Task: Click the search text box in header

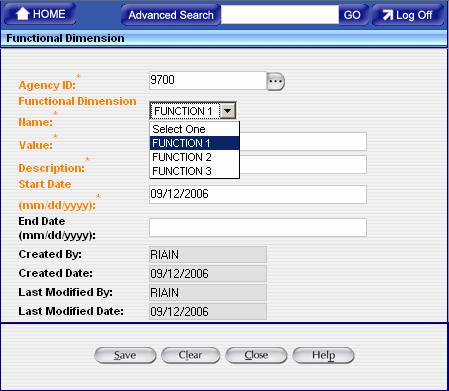Action: (280, 15)
